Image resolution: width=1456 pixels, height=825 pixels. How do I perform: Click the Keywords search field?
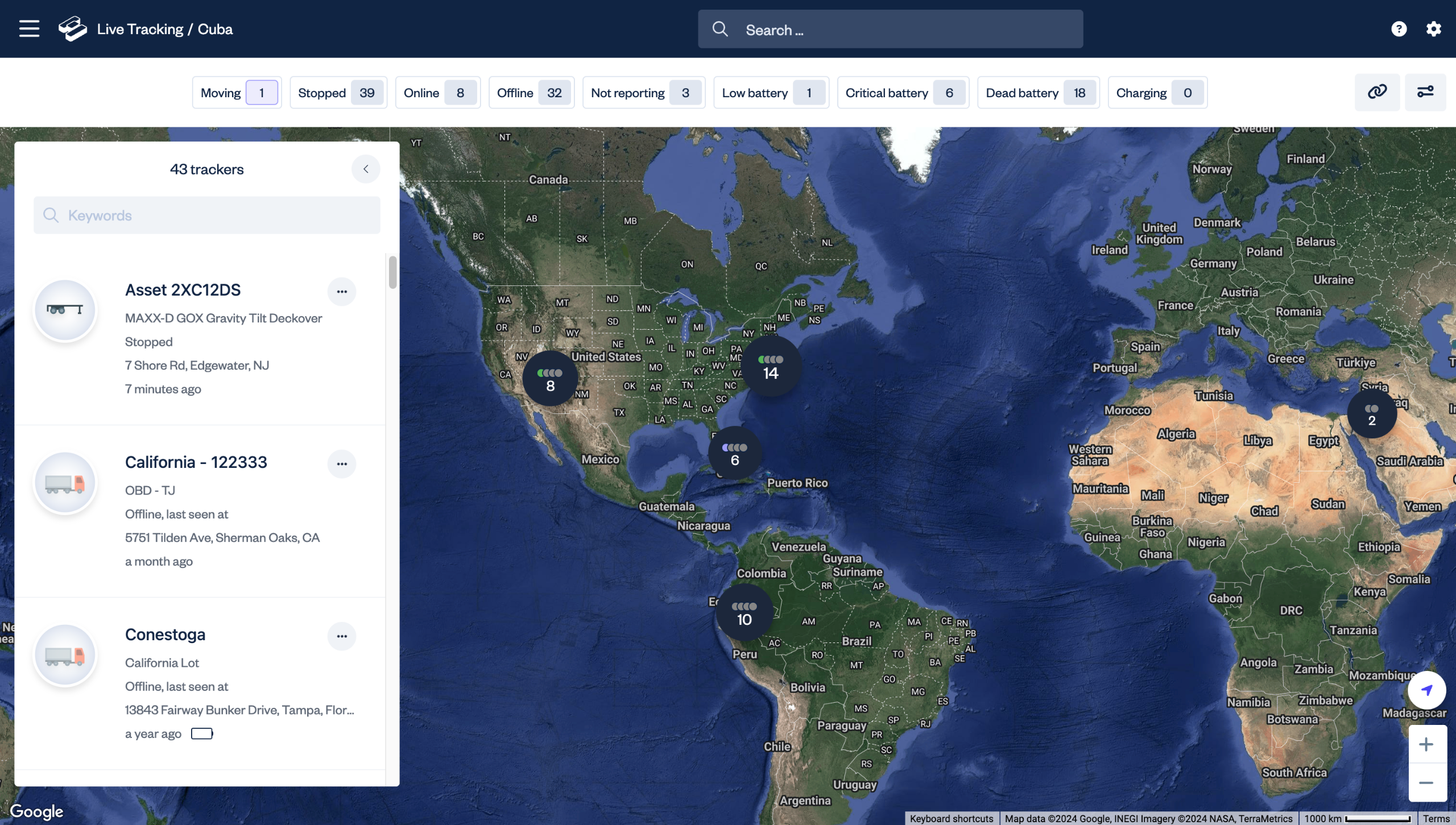click(207, 215)
